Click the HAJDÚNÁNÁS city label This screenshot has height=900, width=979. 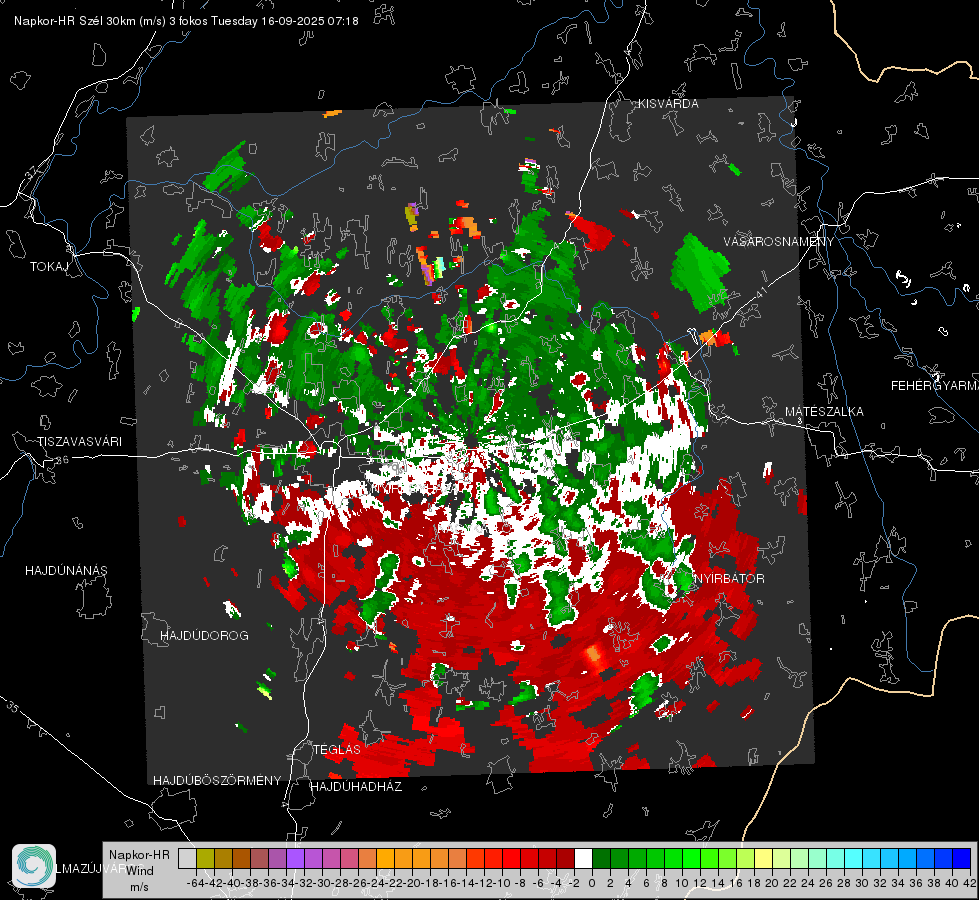[x=66, y=571]
